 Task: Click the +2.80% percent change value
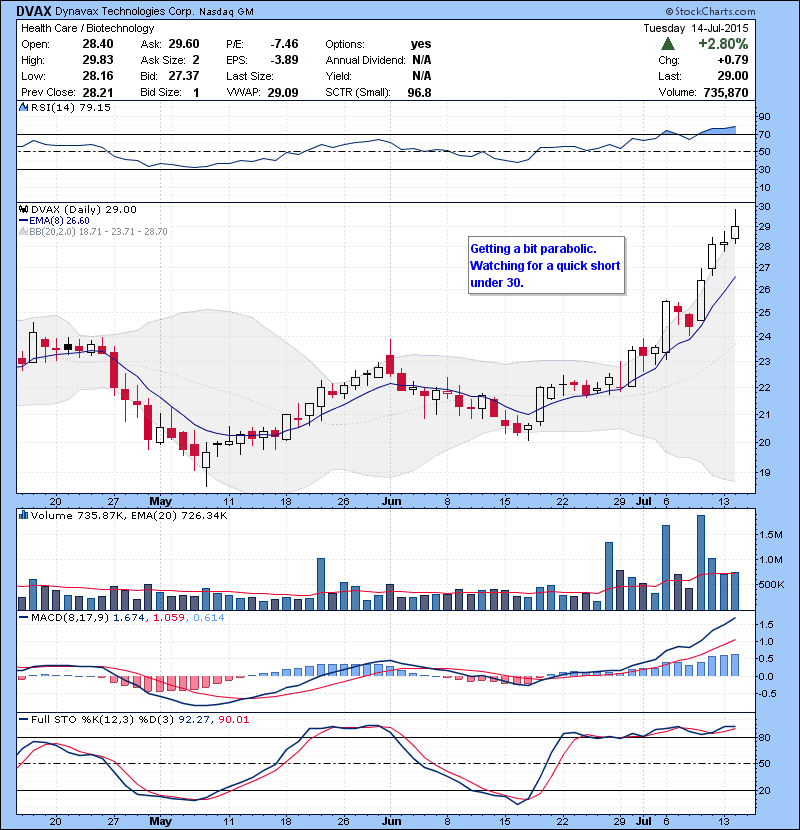(723, 44)
